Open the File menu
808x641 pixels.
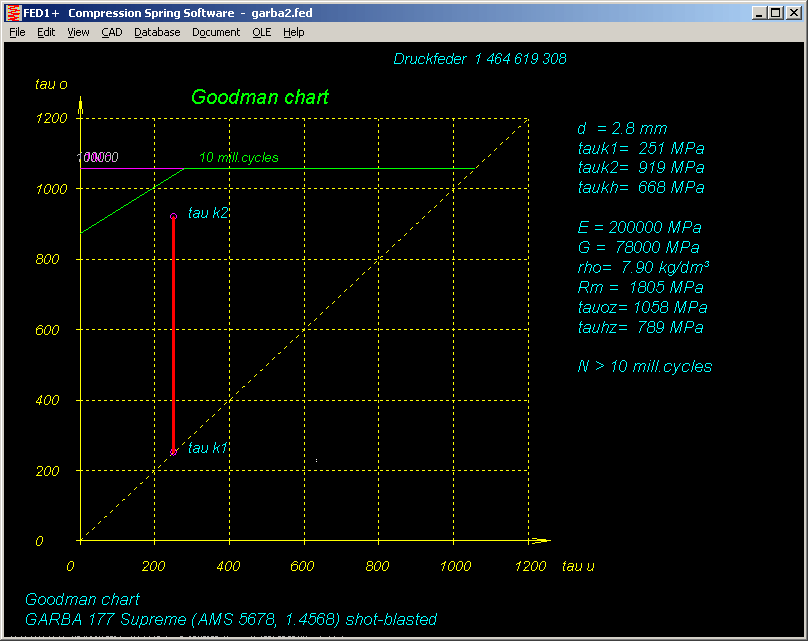17,32
